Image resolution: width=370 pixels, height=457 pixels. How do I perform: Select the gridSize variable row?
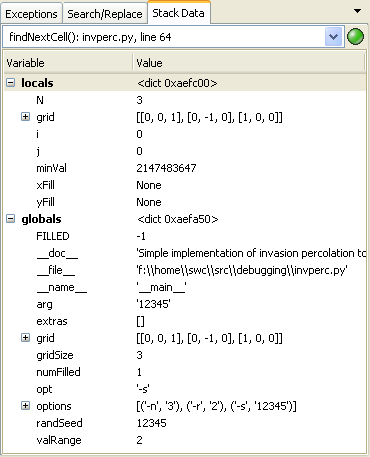[x=185, y=355]
